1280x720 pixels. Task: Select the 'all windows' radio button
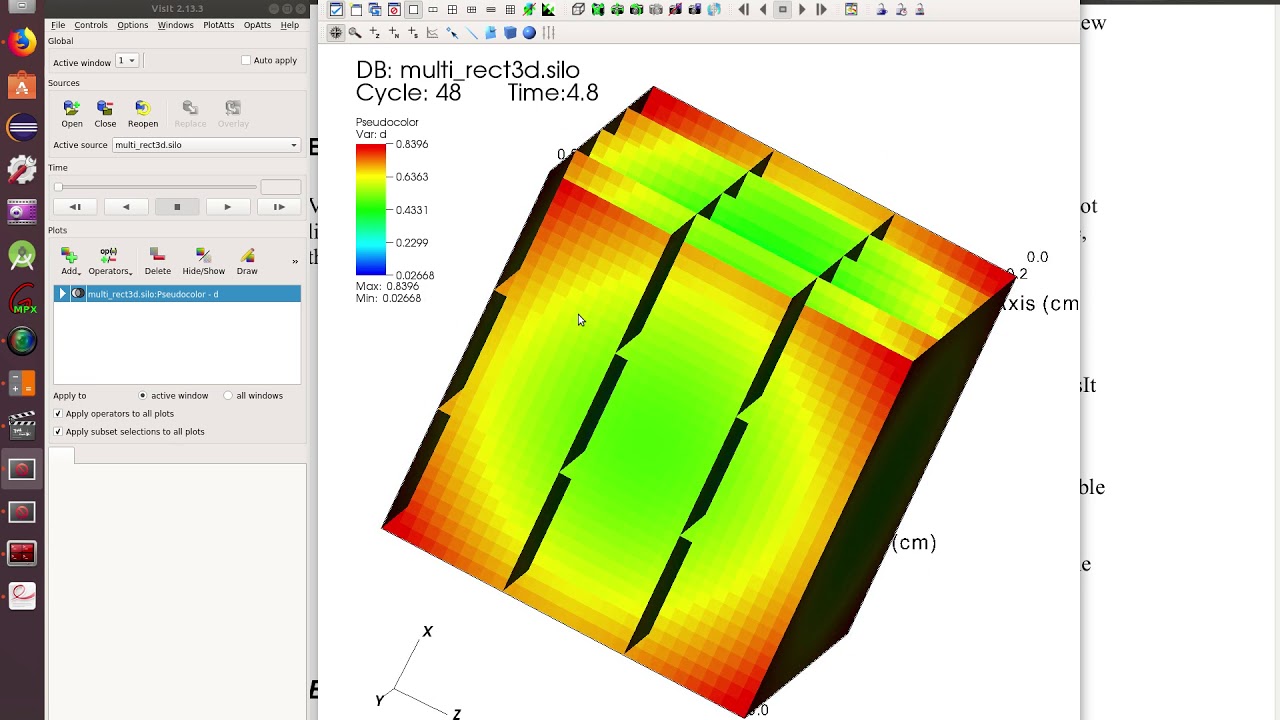228,396
